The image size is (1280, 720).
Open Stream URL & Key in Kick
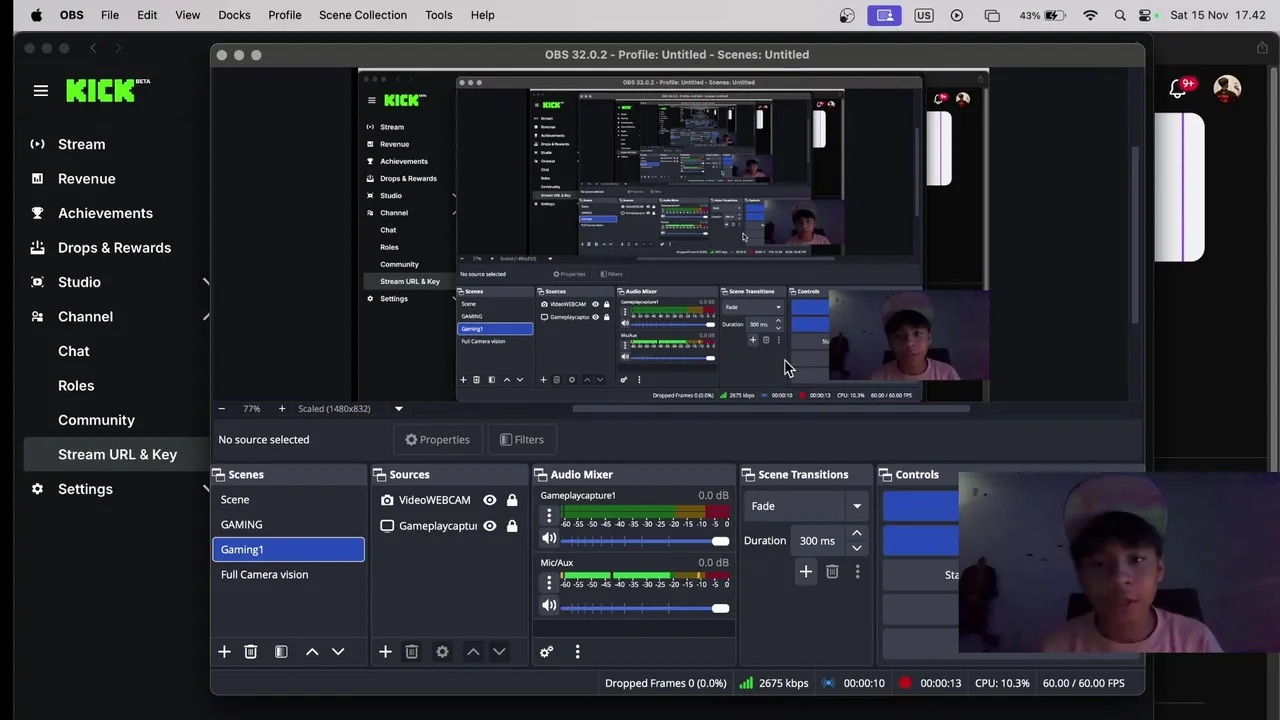117,455
